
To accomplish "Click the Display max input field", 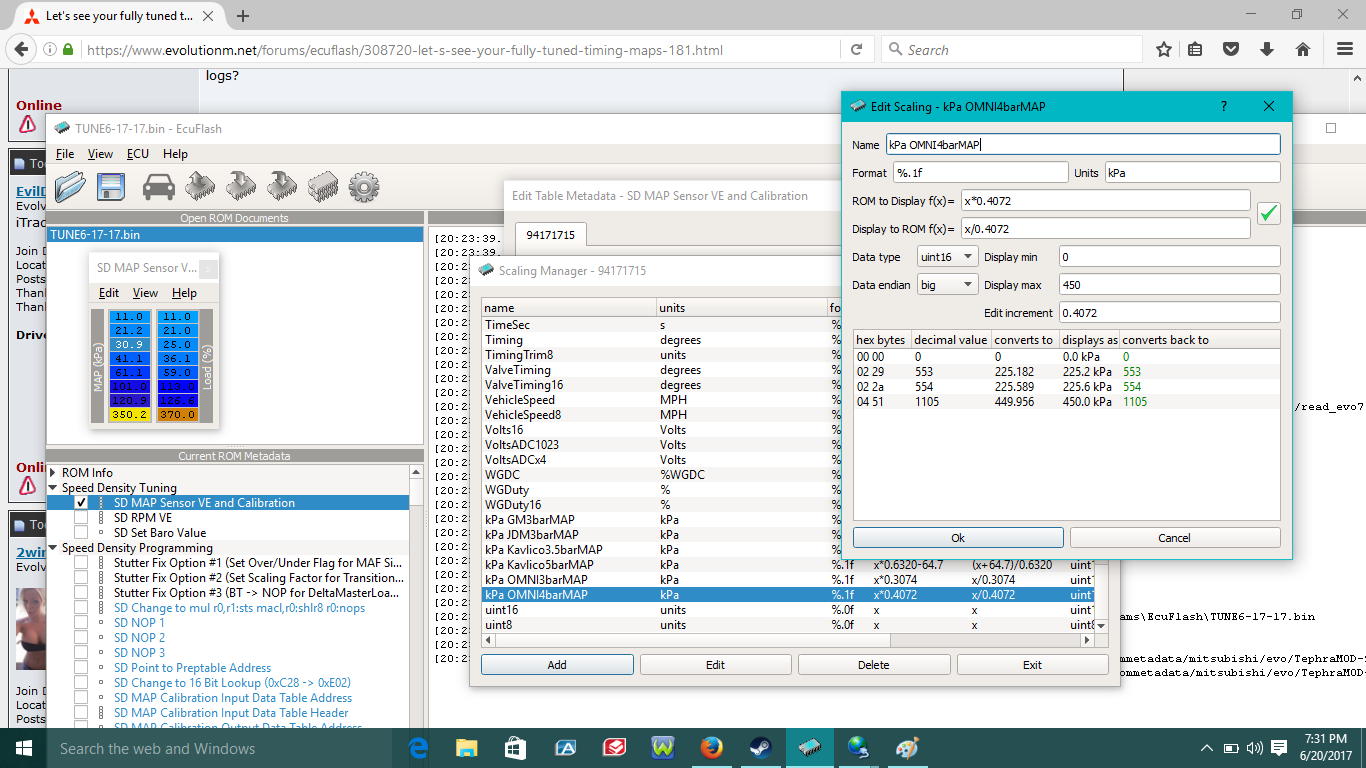I will point(1168,285).
